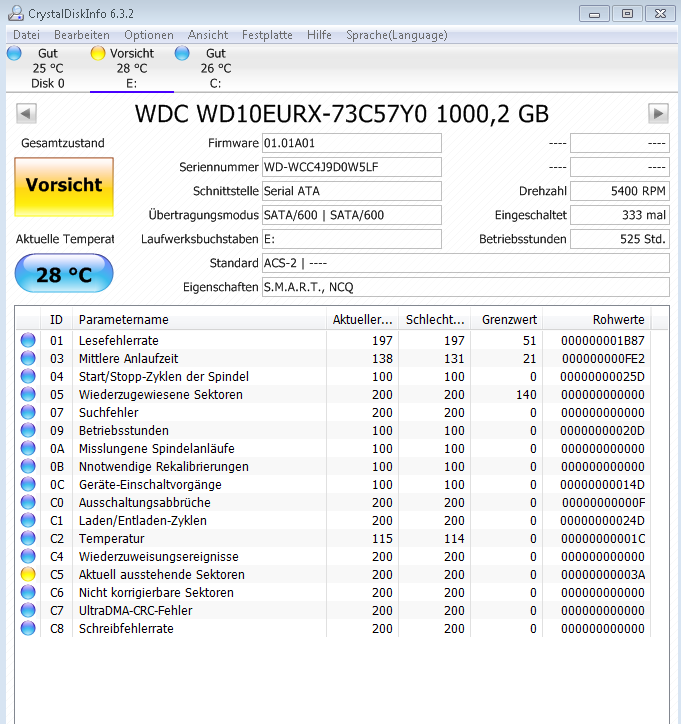Image resolution: width=681 pixels, height=724 pixels.
Task: Open the Bearbeiten menu
Action: 82,35
